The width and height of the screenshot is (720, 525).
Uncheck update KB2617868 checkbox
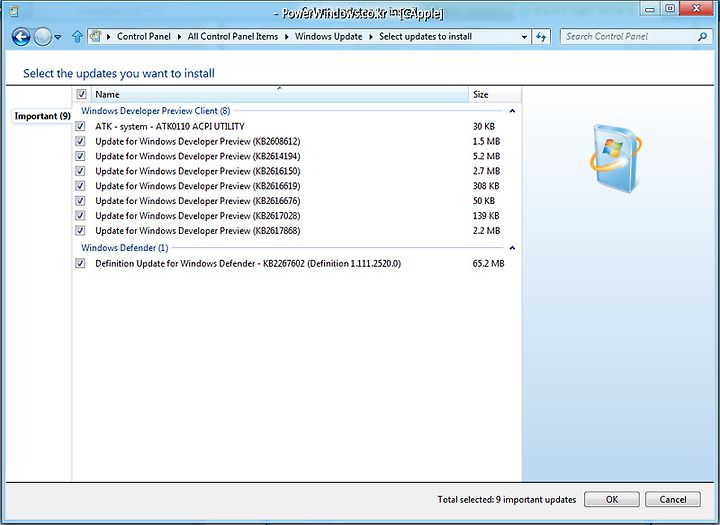point(80,230)
